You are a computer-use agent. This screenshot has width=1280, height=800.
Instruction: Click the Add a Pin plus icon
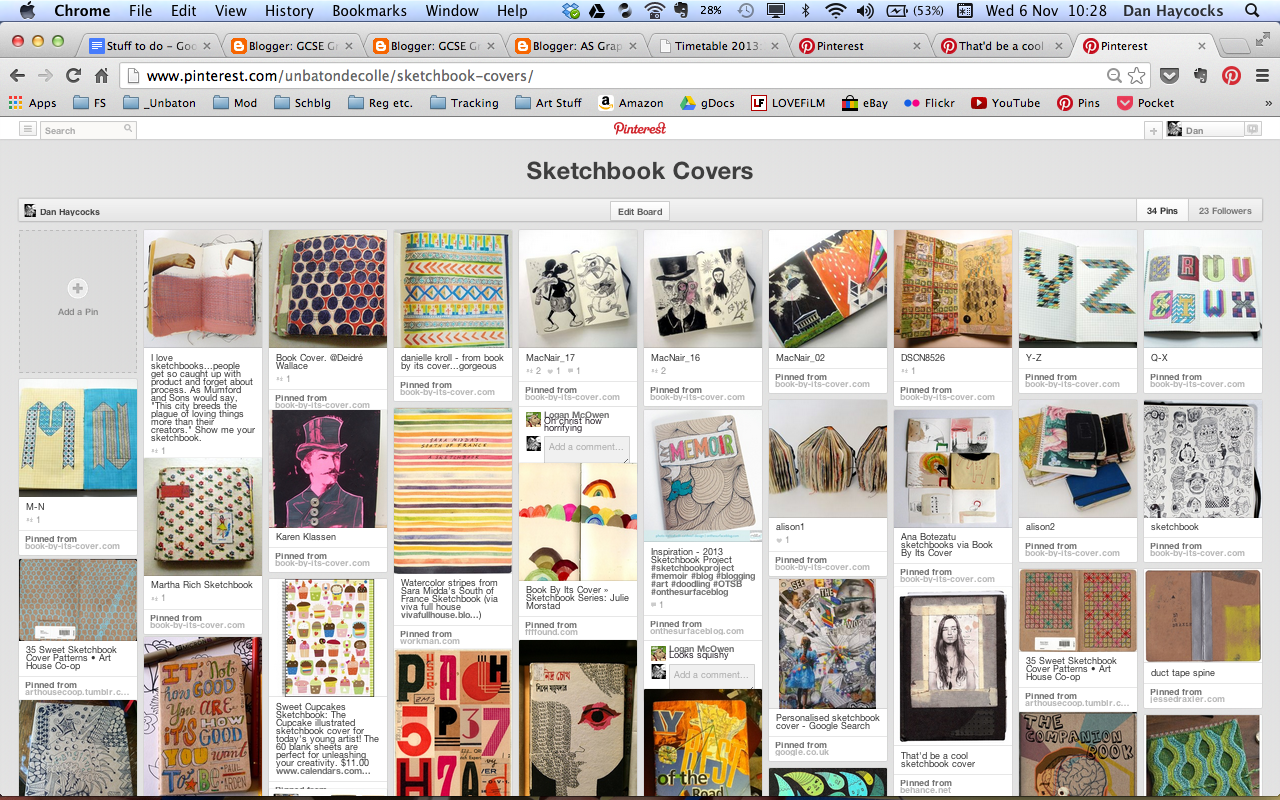[78, 288]
